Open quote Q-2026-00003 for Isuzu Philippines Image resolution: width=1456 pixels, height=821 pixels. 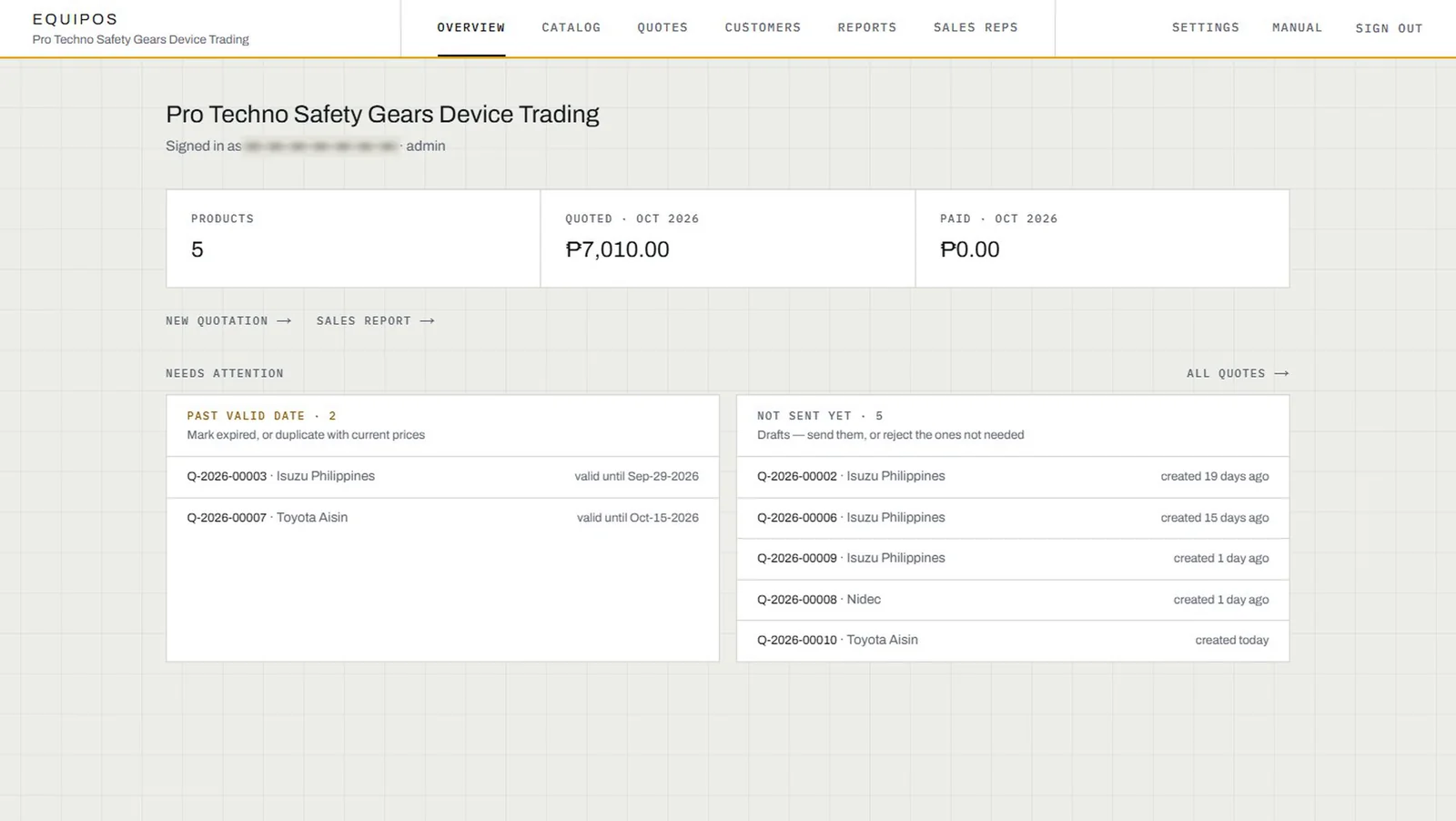[442, 476]
